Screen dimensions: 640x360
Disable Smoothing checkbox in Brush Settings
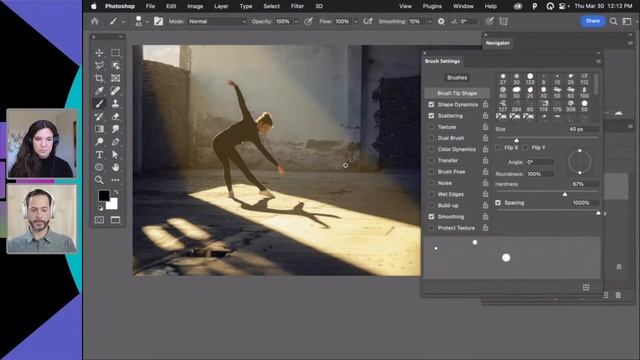point(431,217)
